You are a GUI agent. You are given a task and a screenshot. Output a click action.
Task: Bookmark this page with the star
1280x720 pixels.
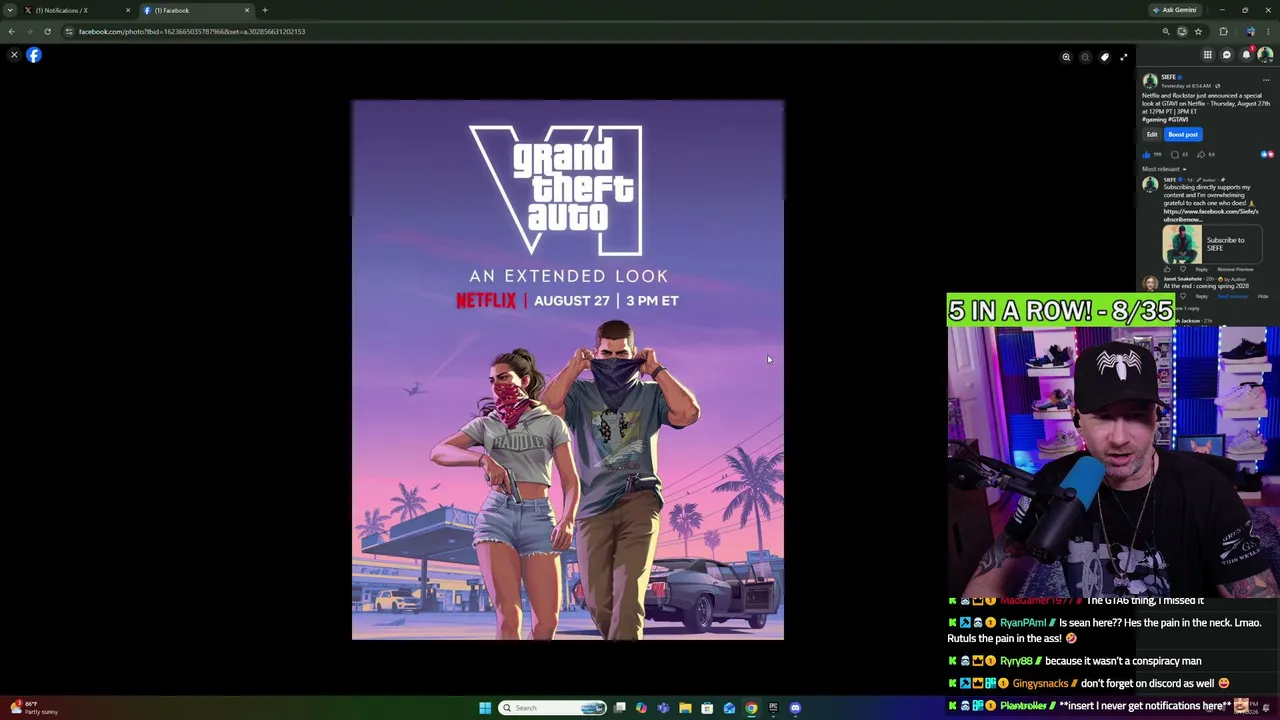[x=1198, y=31]
